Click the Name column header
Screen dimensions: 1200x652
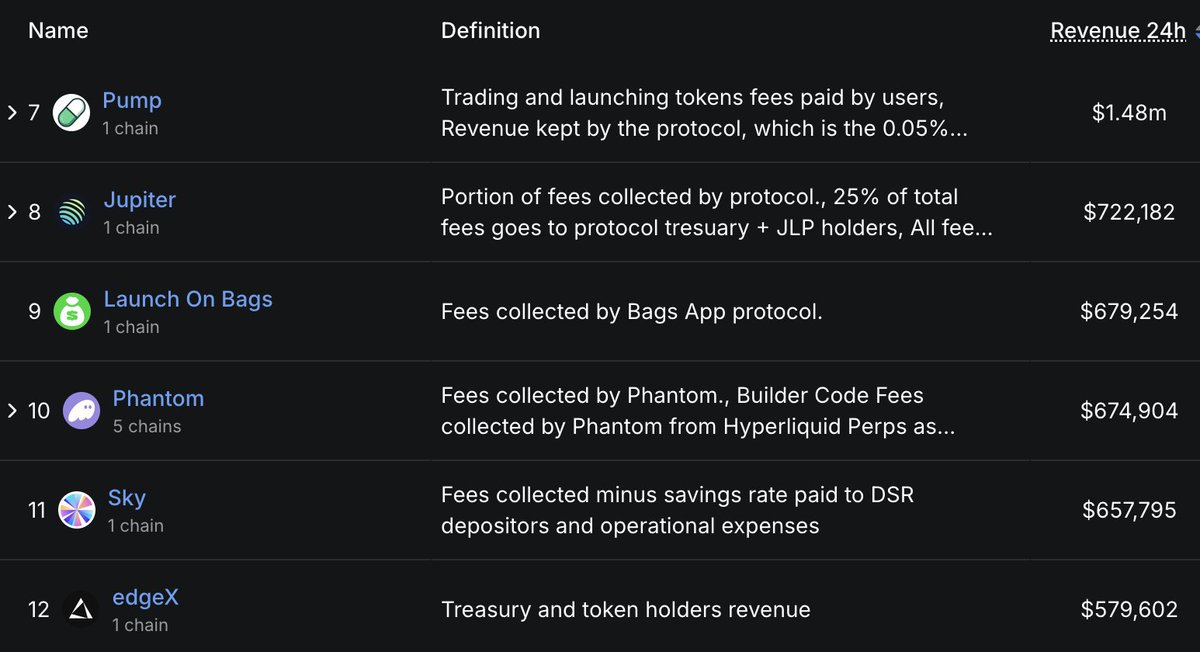tap(58, 31)
